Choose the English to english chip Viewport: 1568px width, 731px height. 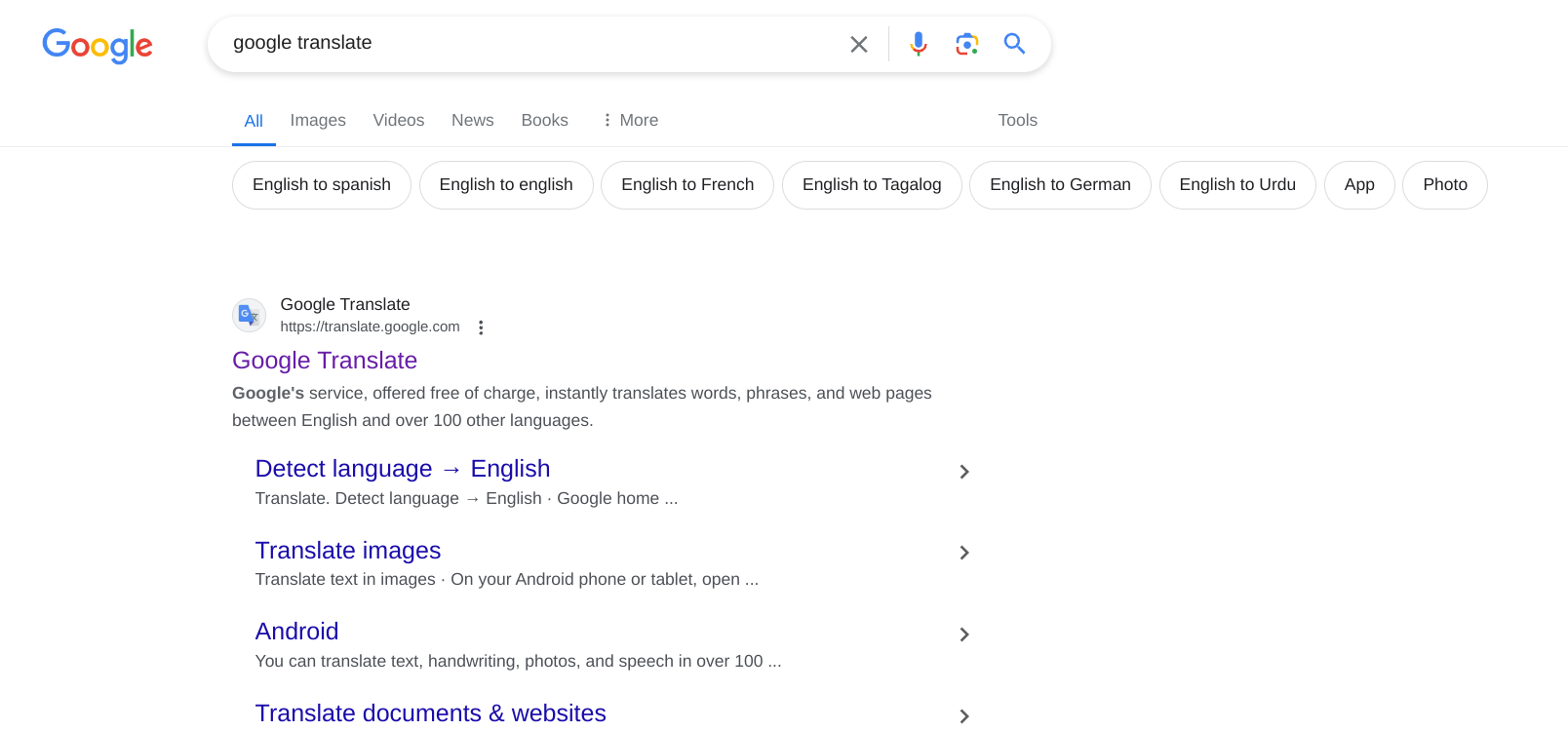[x=506, y=185]
